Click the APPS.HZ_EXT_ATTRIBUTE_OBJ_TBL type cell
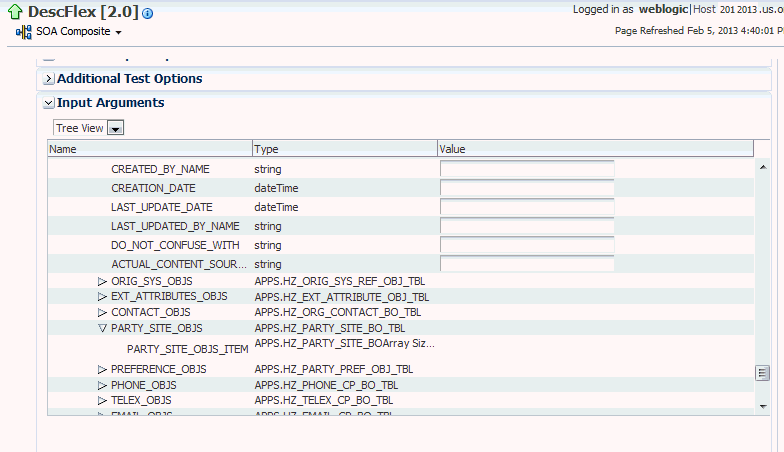 pyautogui.click(x=342, y=298)
